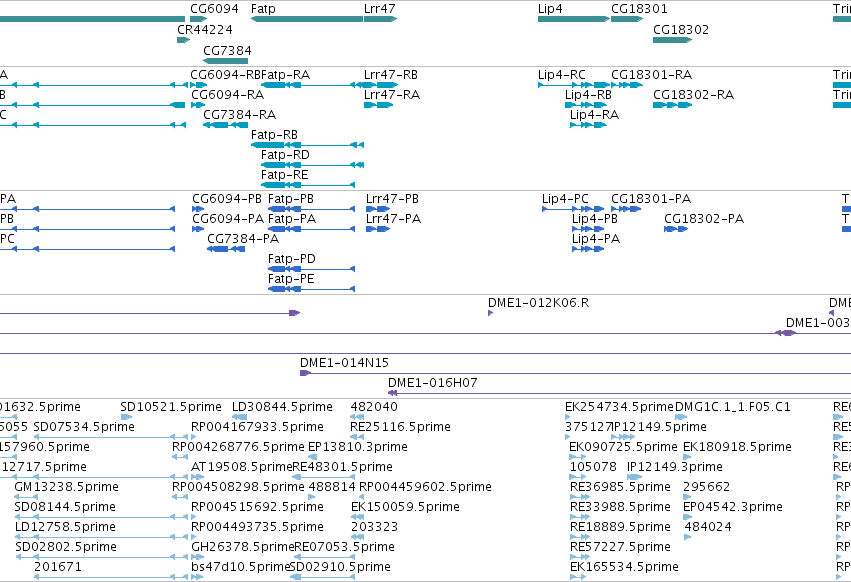Select transcript Lip4-RC
The height and width of the screenshot is (582, 851).
pyautogui.click(x=562, y=75)
